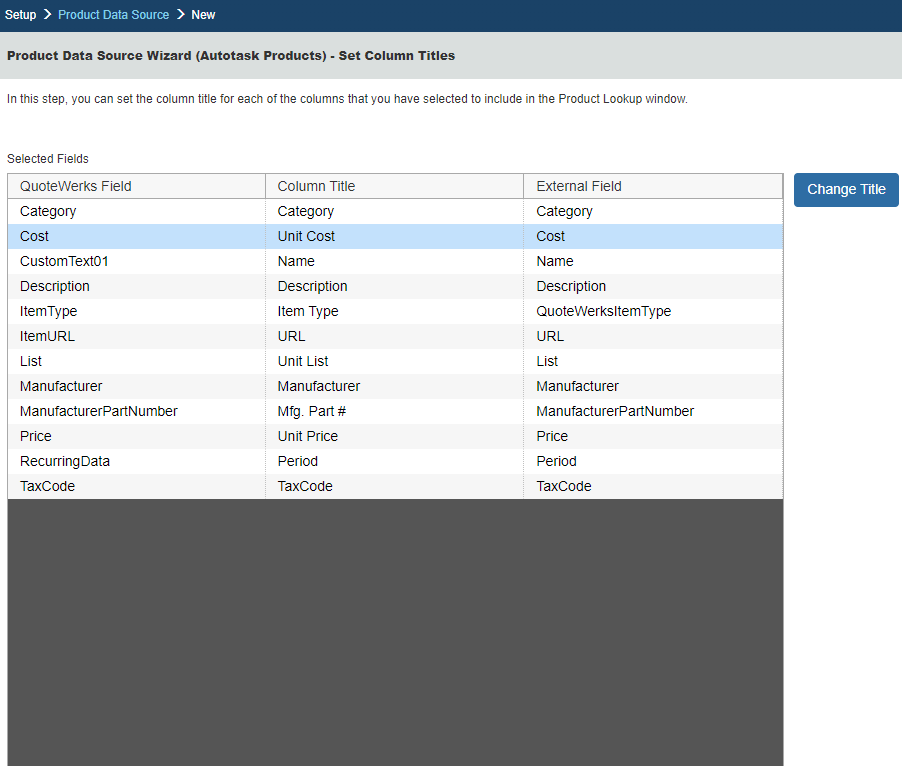This screenshot has width=902, height=766.
Task: Select the Unit List column title cell
Action: click(x=303, y=362)
